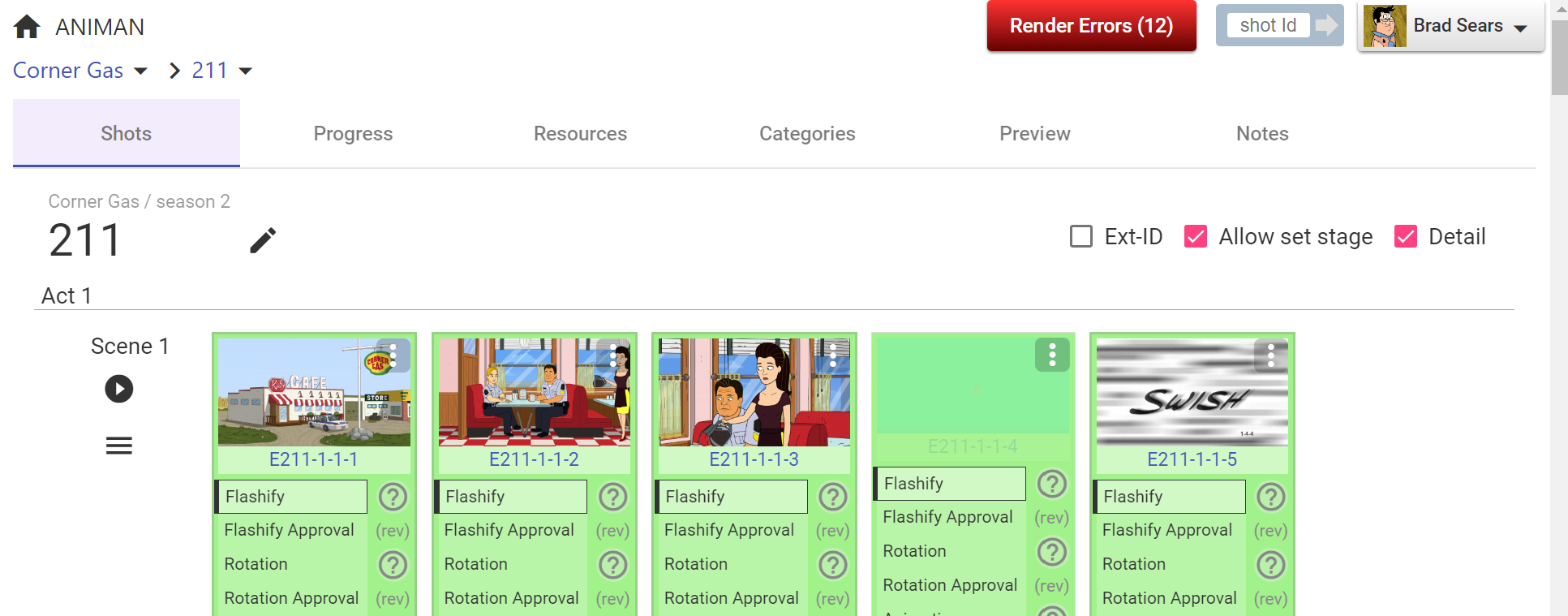Play Scene 1 with the play button
This screenshot has width=1568, height=616.
(119, 389)
